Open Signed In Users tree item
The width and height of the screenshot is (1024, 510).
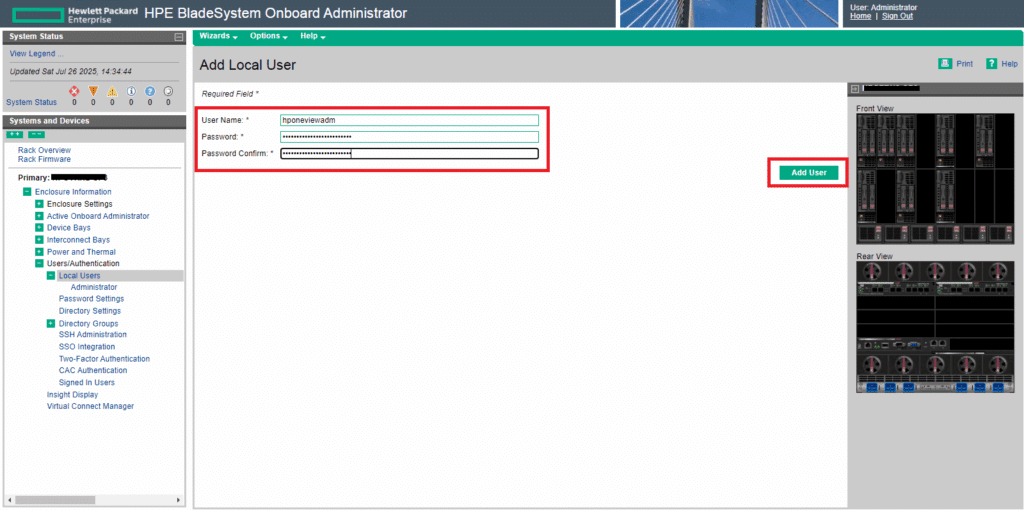click(x=87, y=383)
